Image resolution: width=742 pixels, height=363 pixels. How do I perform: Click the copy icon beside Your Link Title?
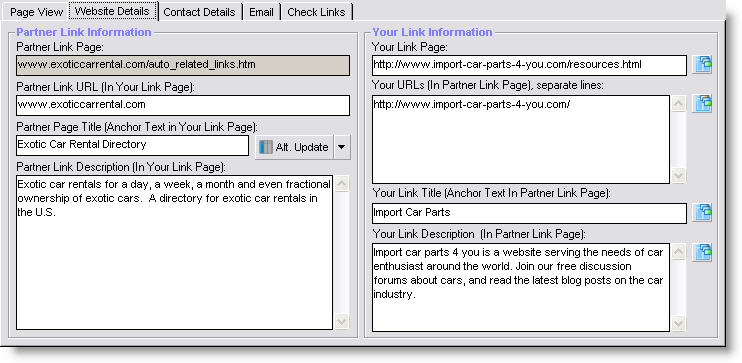(702, 212)
